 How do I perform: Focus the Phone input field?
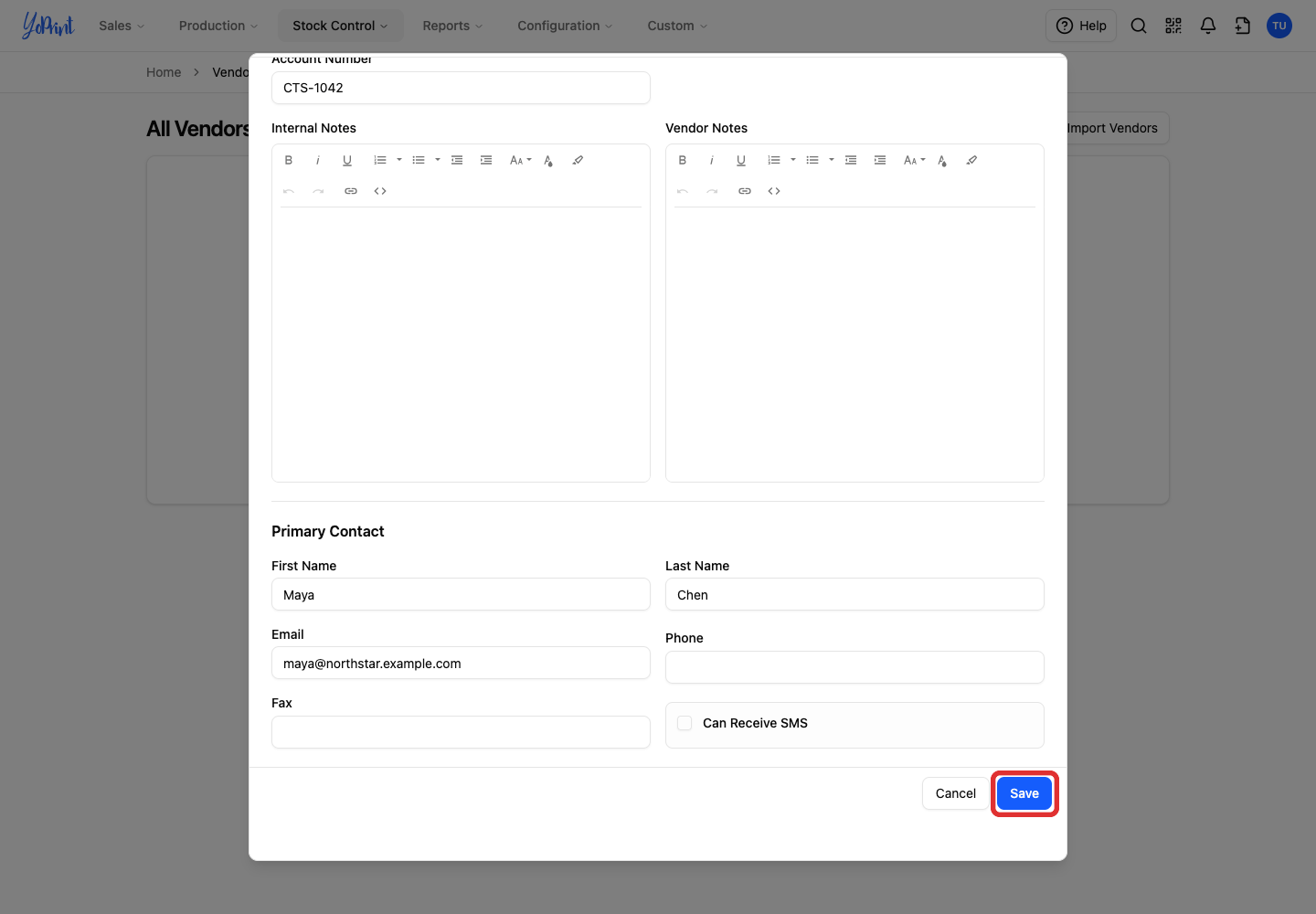tap(854, 667)
